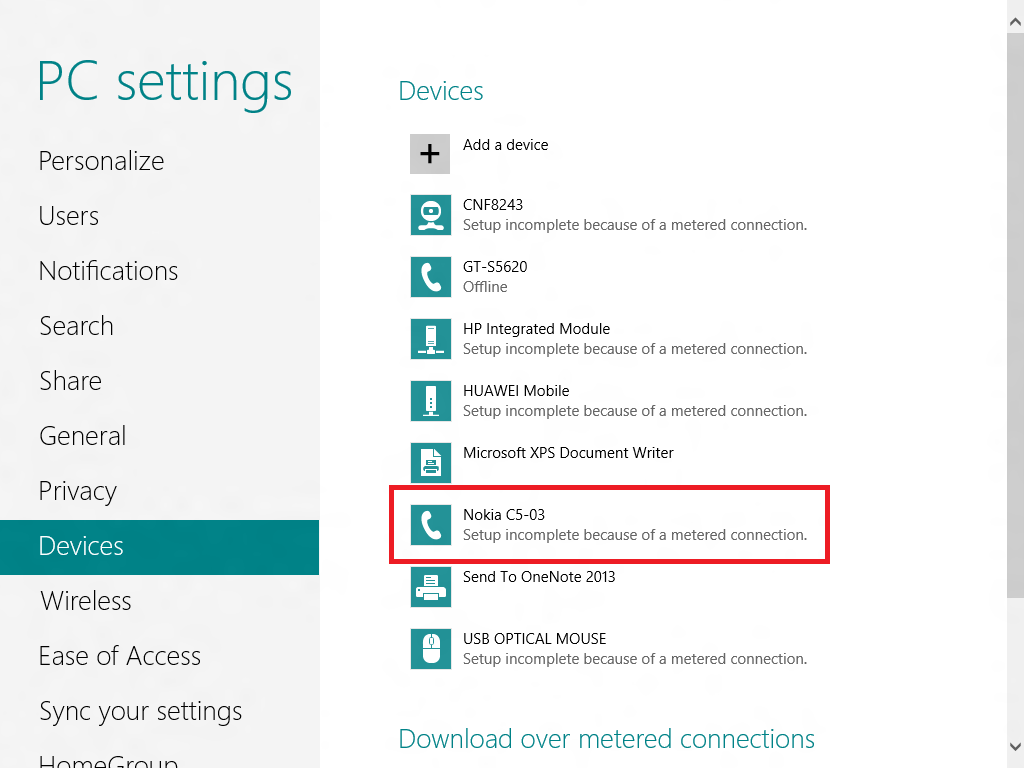Image resolution: width=1024 pixels, height=768 pixels.
Task: Open Notifications settings
Action: (x=108, y=271)
